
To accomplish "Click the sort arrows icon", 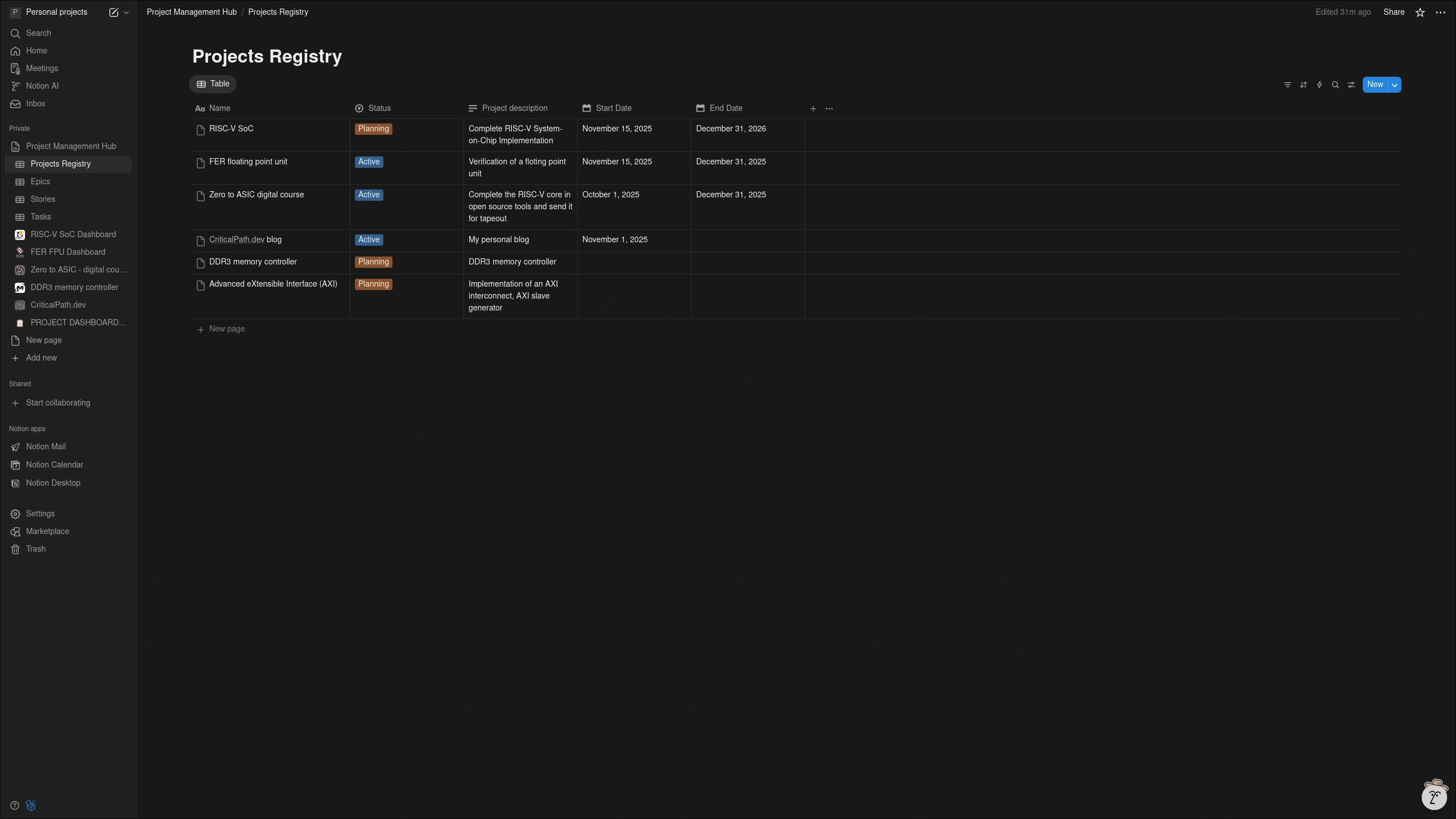I will [1303, 85].
